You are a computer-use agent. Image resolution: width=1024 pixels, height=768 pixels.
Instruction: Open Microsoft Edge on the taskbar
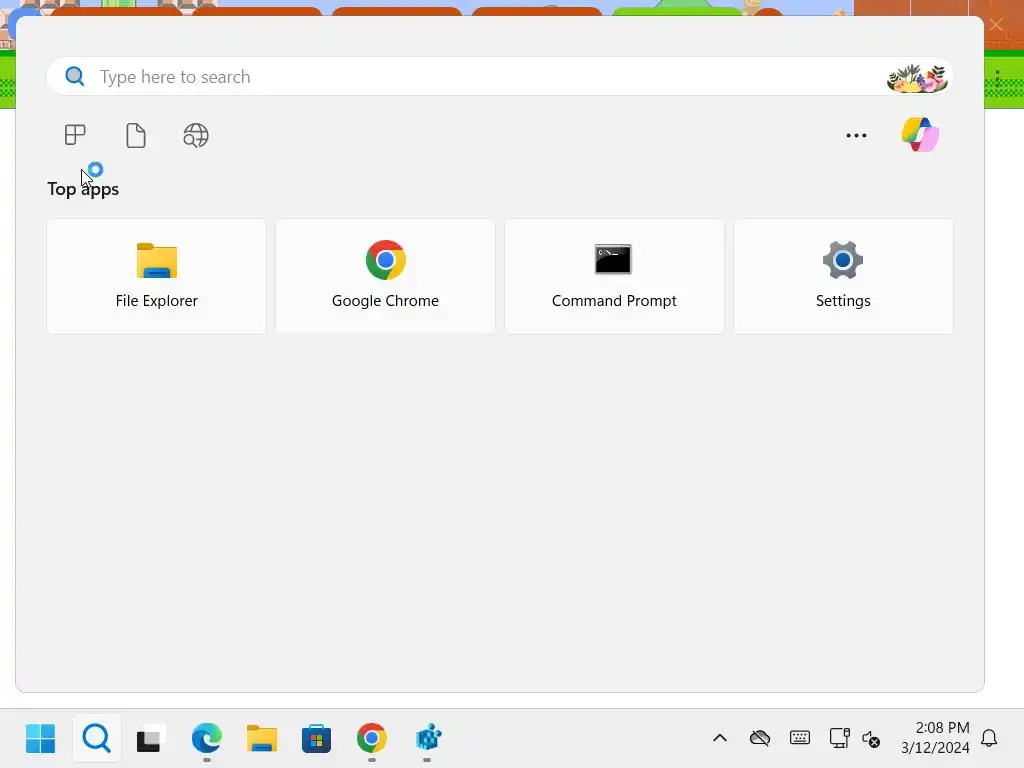click(x=206, y=739)
